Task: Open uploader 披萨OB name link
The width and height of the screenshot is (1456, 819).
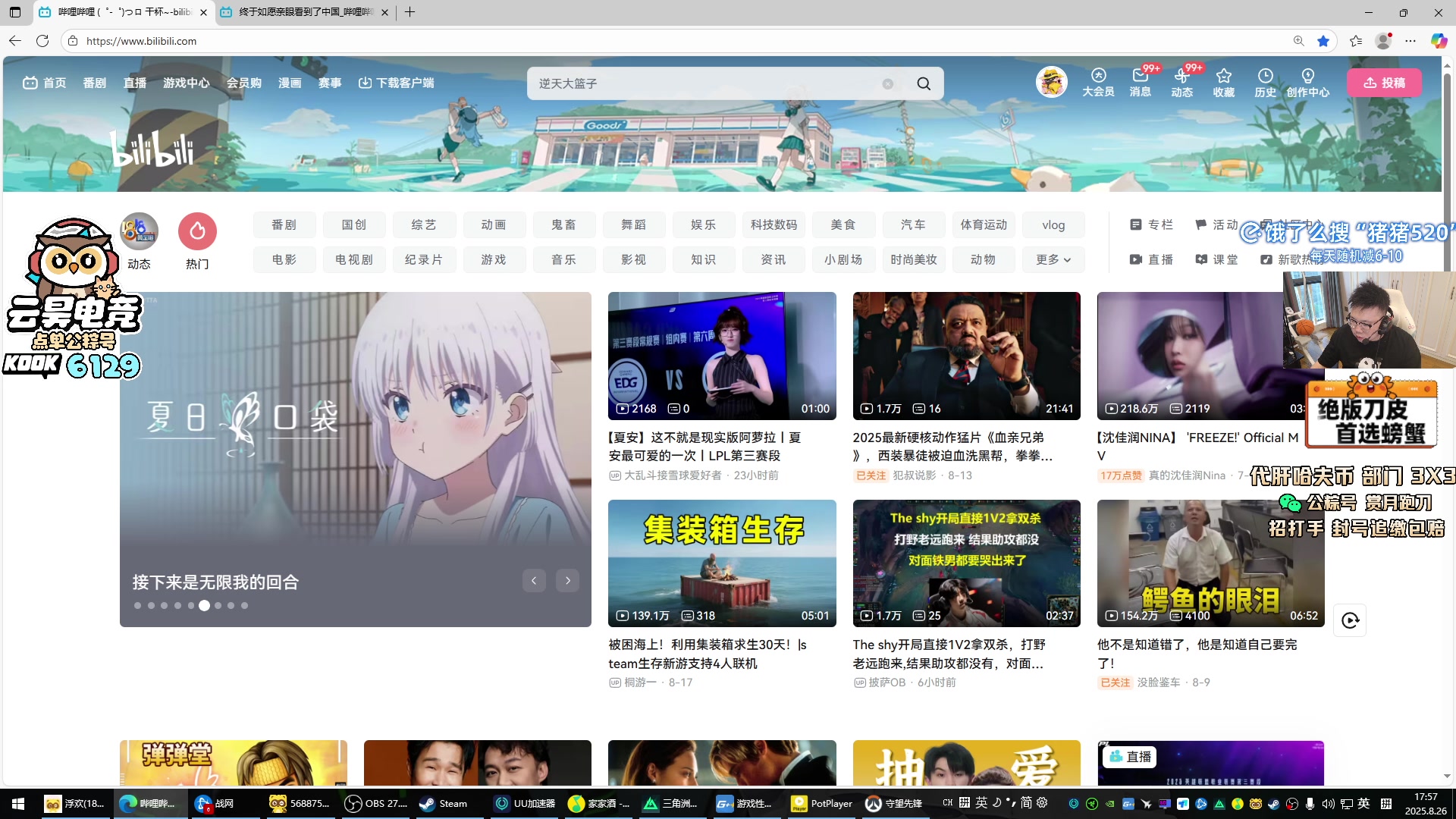Action: [886, 682]
